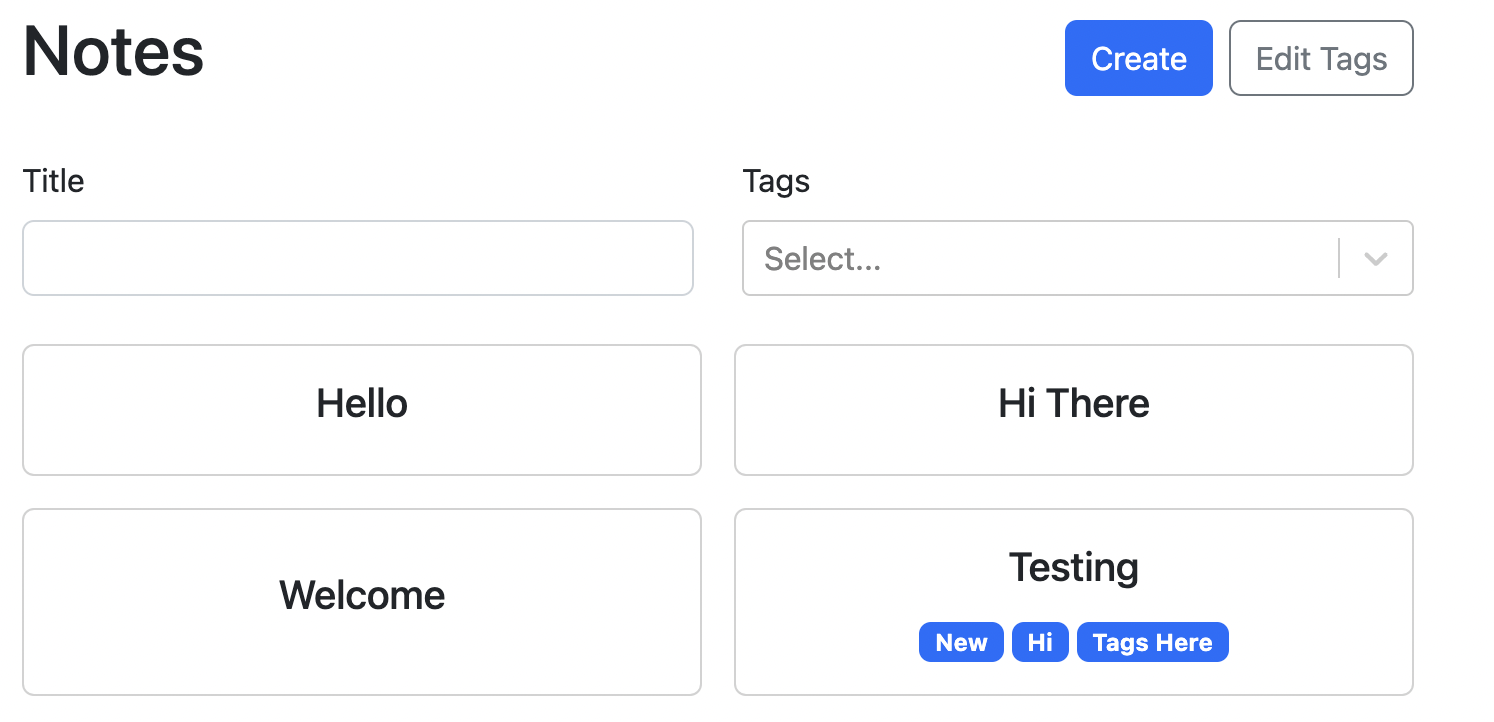Click the Tags field label
This screenshot has width=1494, height=722.
pyautogui.click(x=776, y=181)
